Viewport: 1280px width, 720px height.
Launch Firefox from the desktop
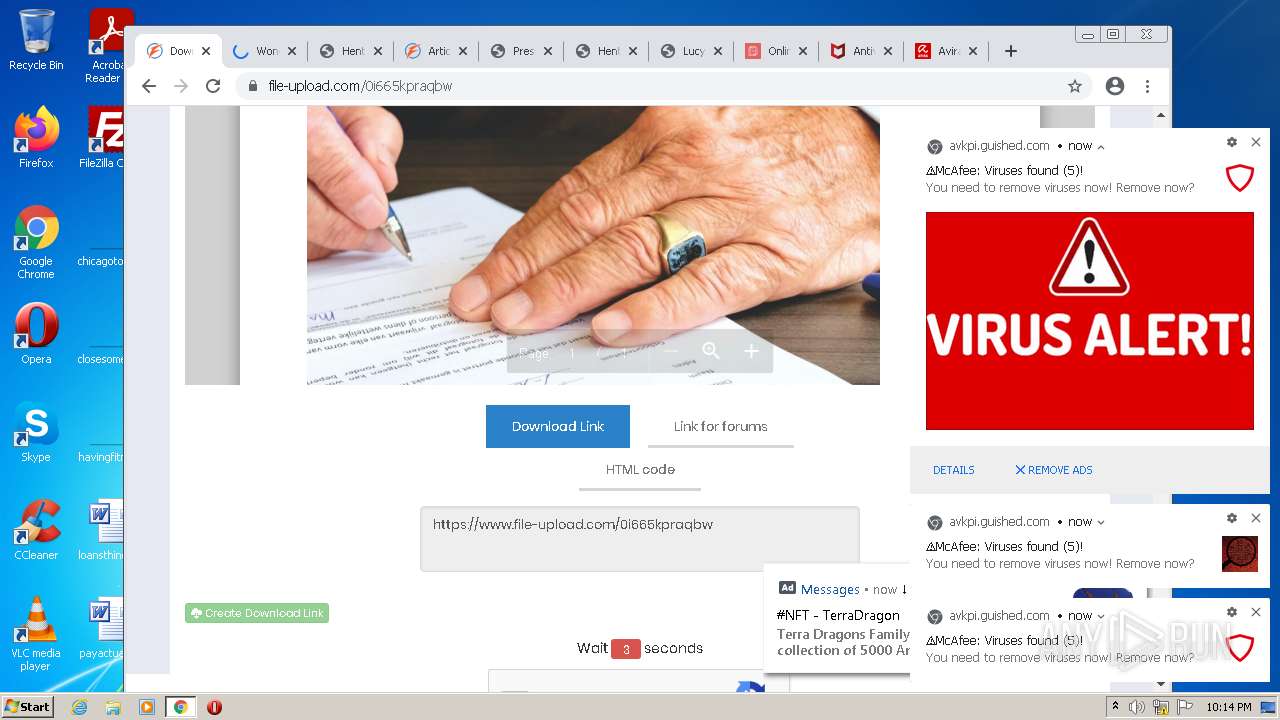point(36,138)
